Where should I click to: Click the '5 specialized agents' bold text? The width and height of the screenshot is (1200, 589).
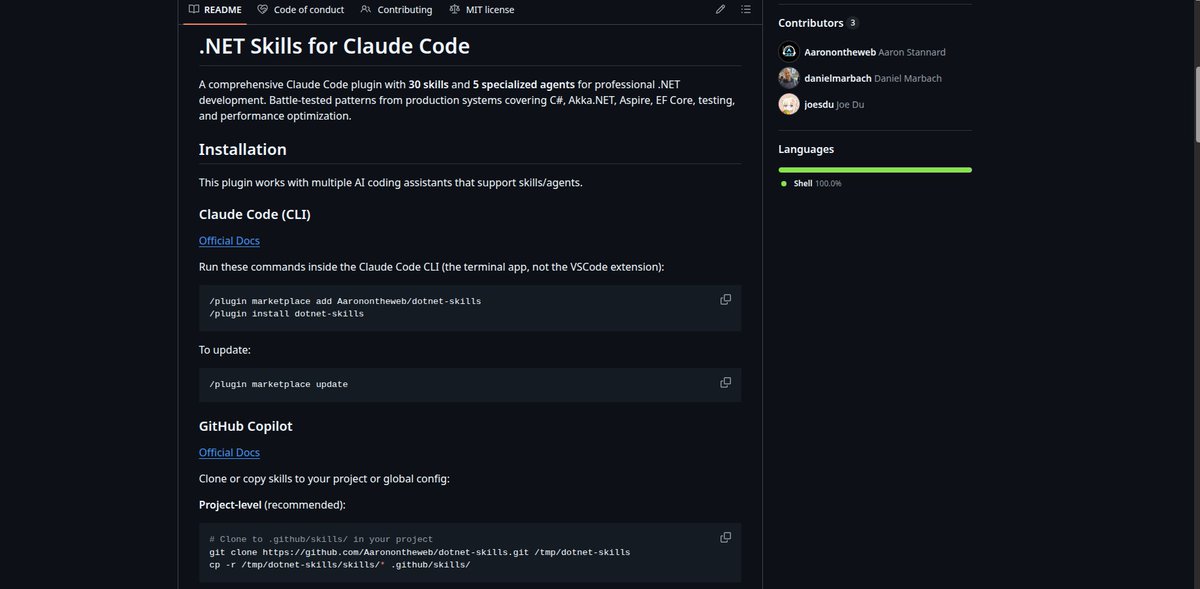(524, 84)
